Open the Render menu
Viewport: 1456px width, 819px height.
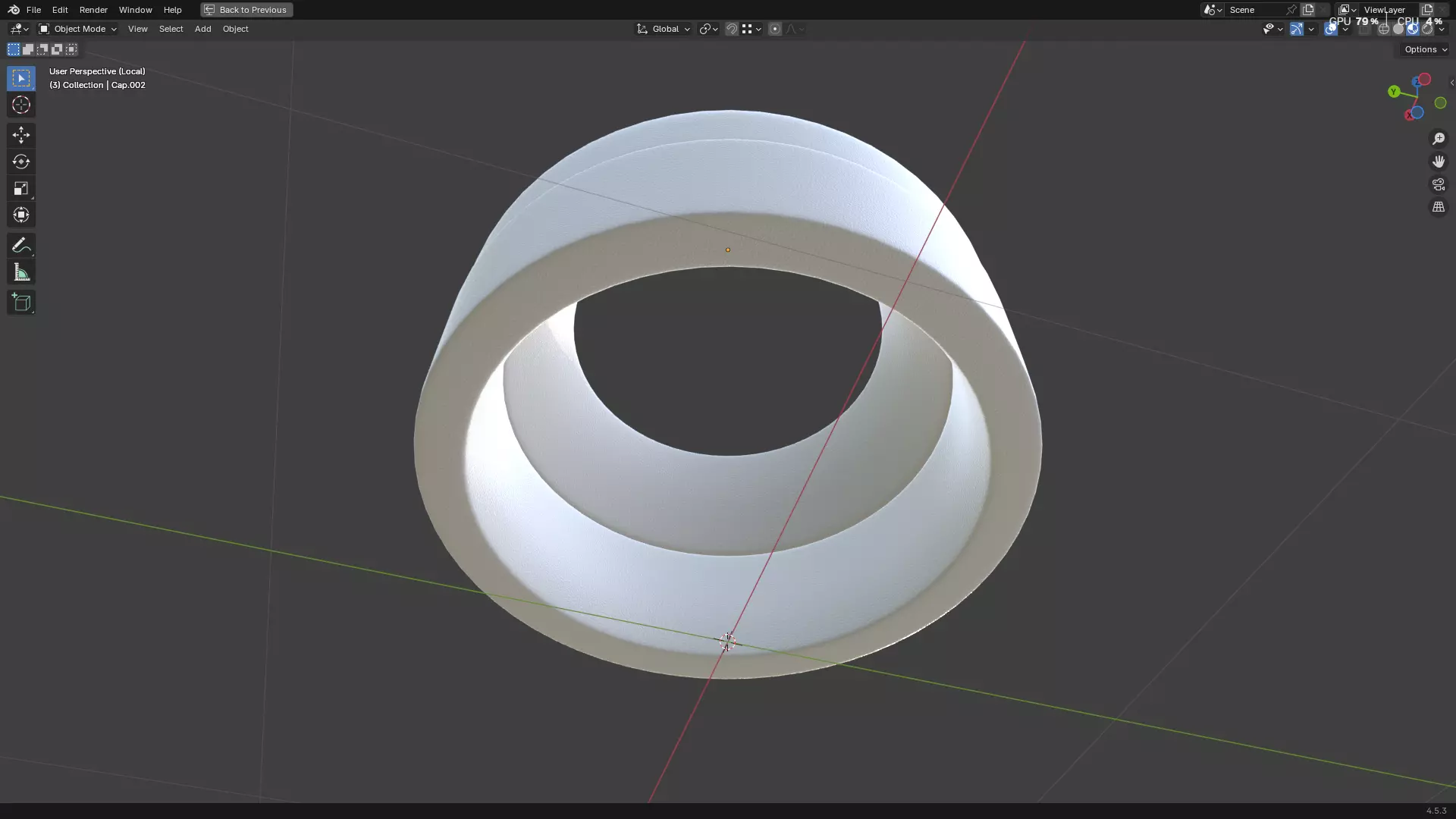coord(93,10)
